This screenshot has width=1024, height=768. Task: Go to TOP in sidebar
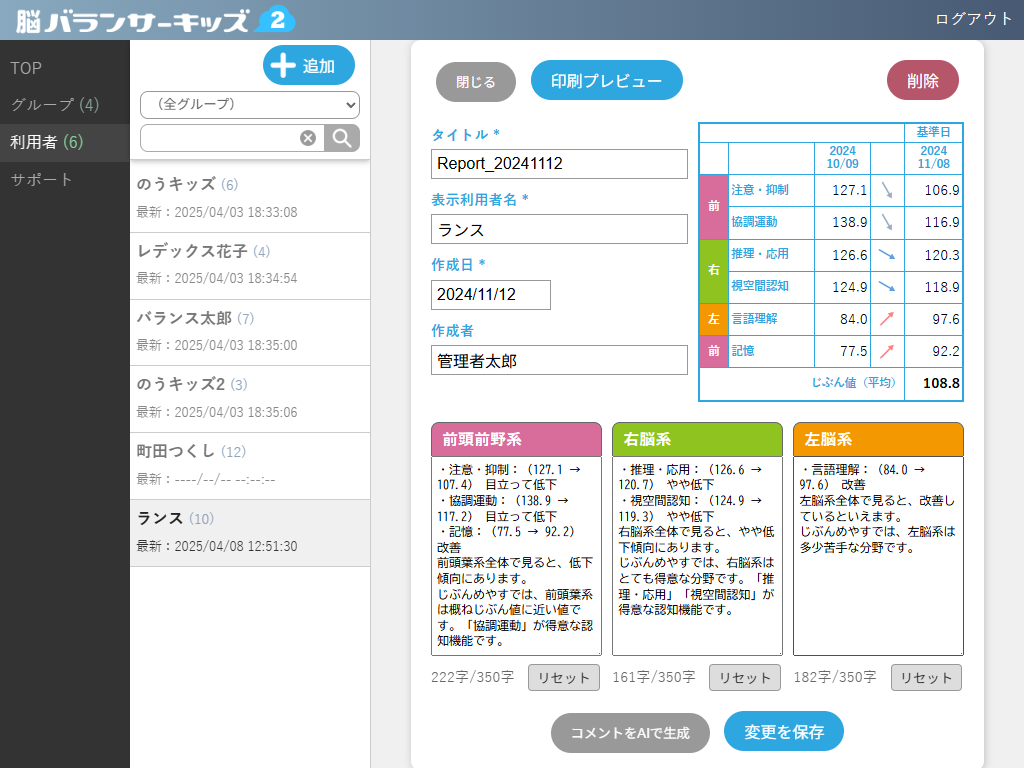[x=26, y=68]
